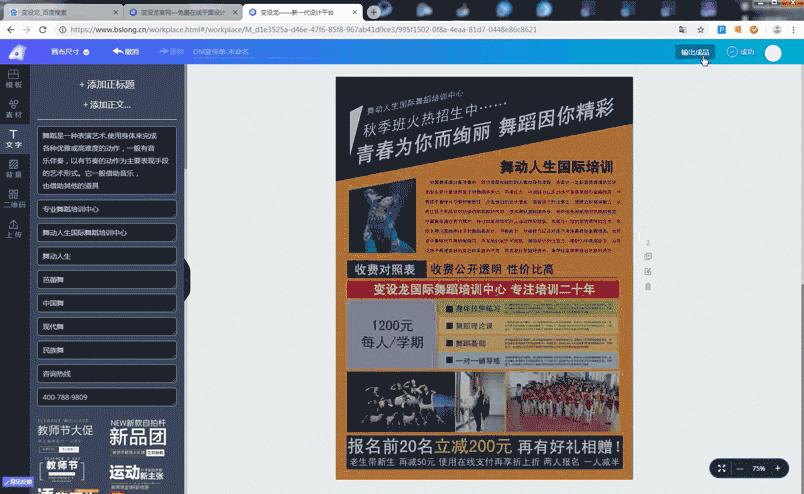The width and height of the screenshot is (804, 494).
Task: Click the 撤销 undo button
Action: 126,52
